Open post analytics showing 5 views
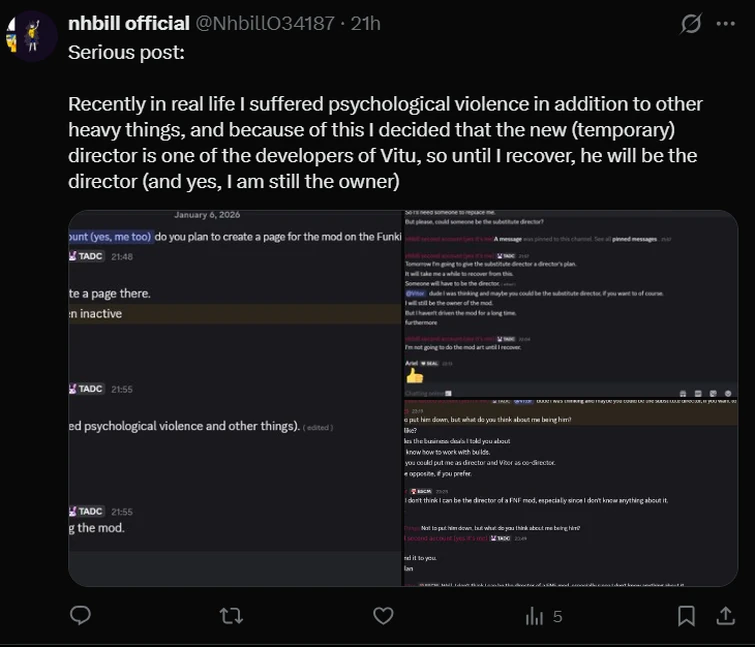This screenshot has height=647, width=755. [x=543, y=617]
